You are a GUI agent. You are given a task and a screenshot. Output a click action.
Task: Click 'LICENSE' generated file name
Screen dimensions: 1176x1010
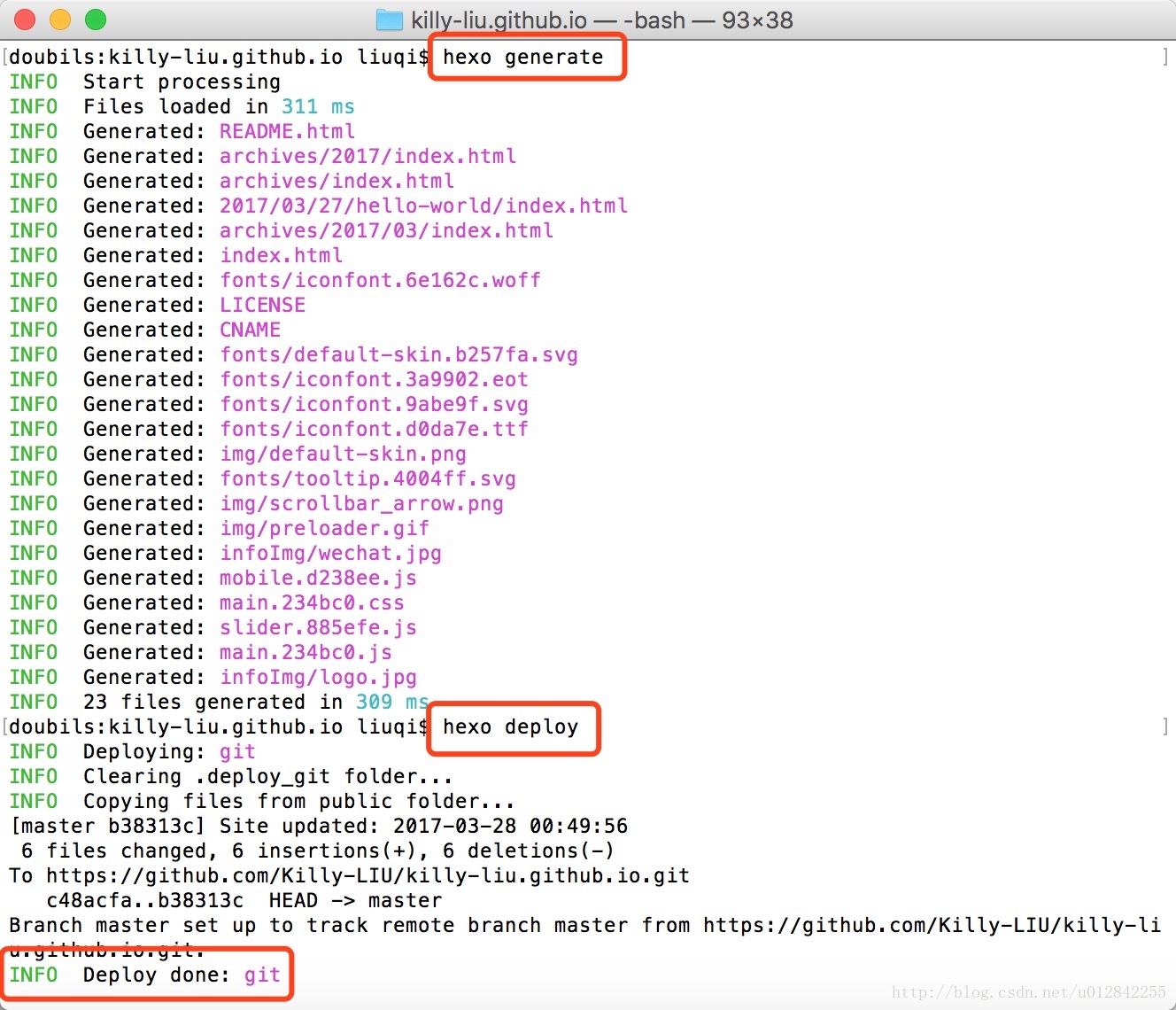(263, 306)
